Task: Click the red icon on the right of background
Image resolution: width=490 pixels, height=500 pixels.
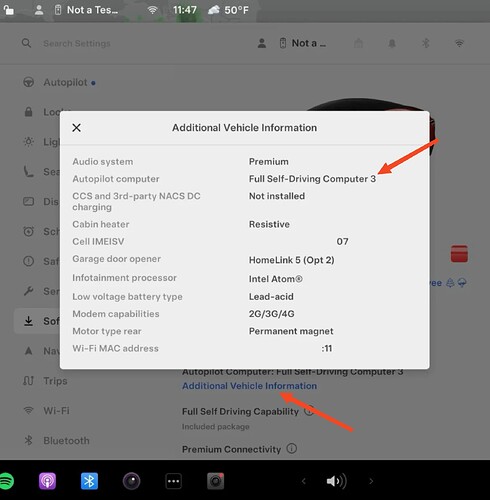Action: coord(459,254)
